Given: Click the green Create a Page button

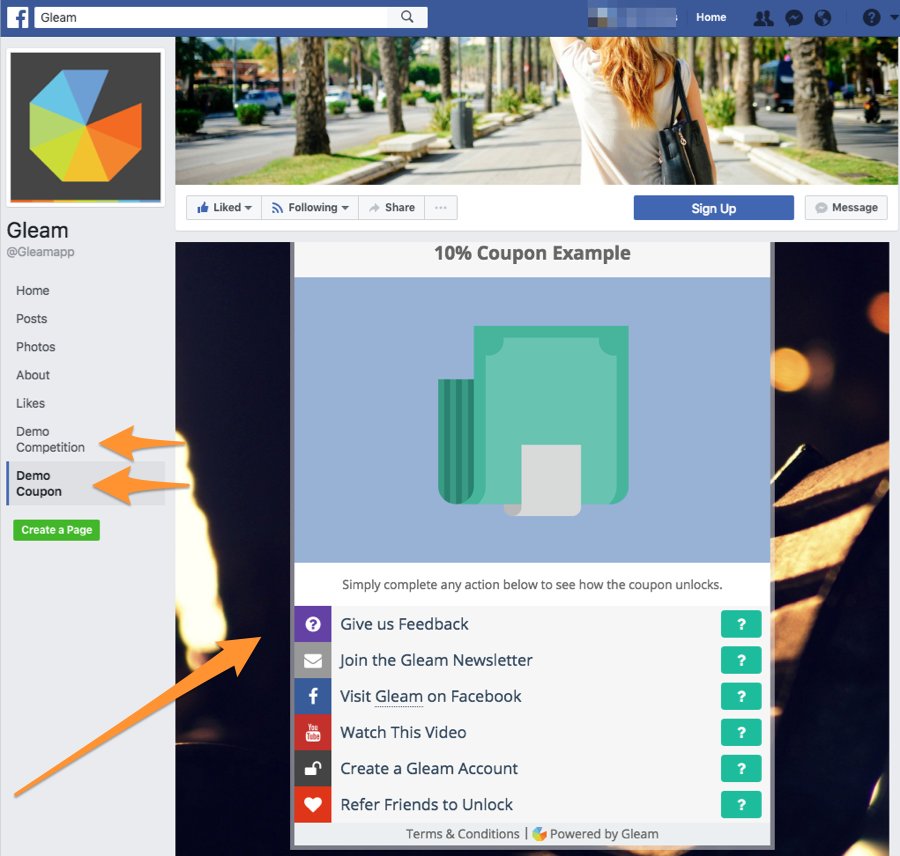Looking at the screenshot, I should (x=56, y=530).
